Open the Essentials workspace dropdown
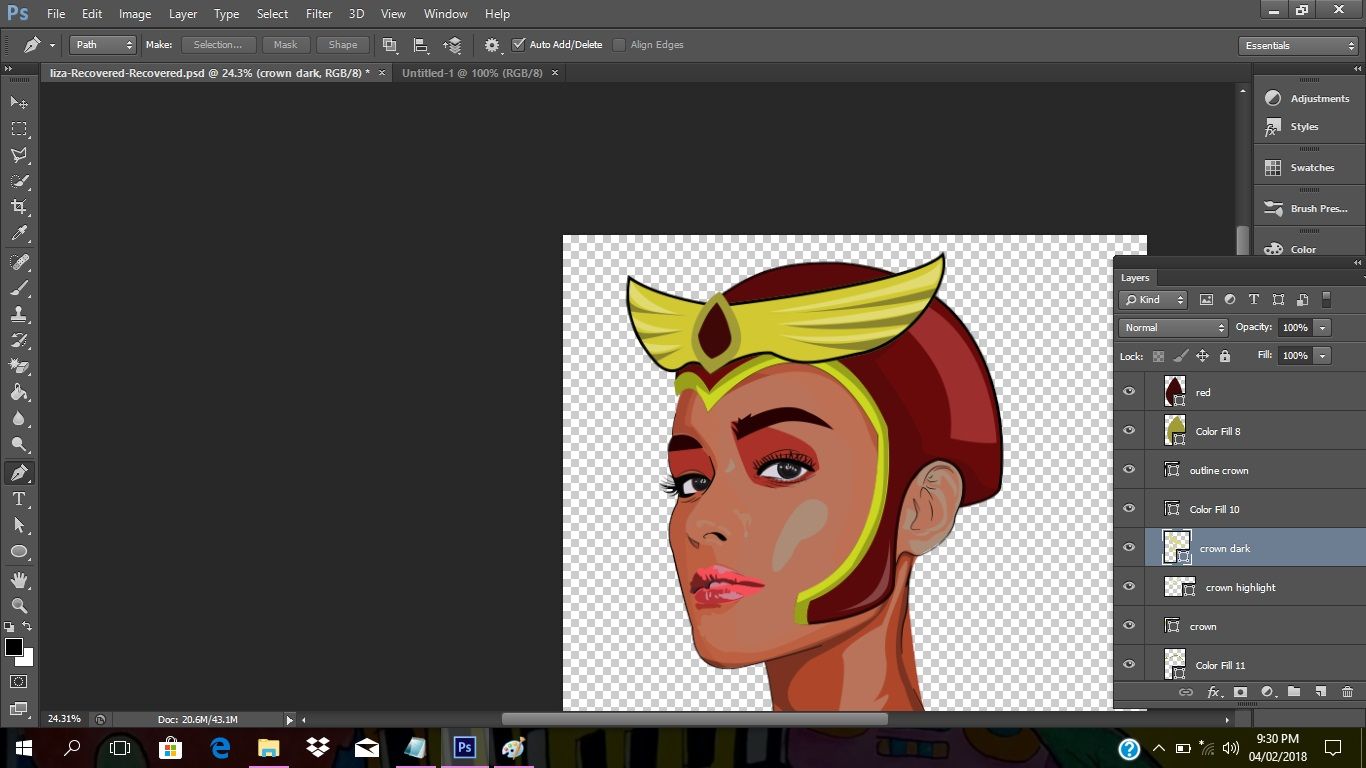Image resolution: width=1366 pixels, height=768 pixels. (1298, 46)
